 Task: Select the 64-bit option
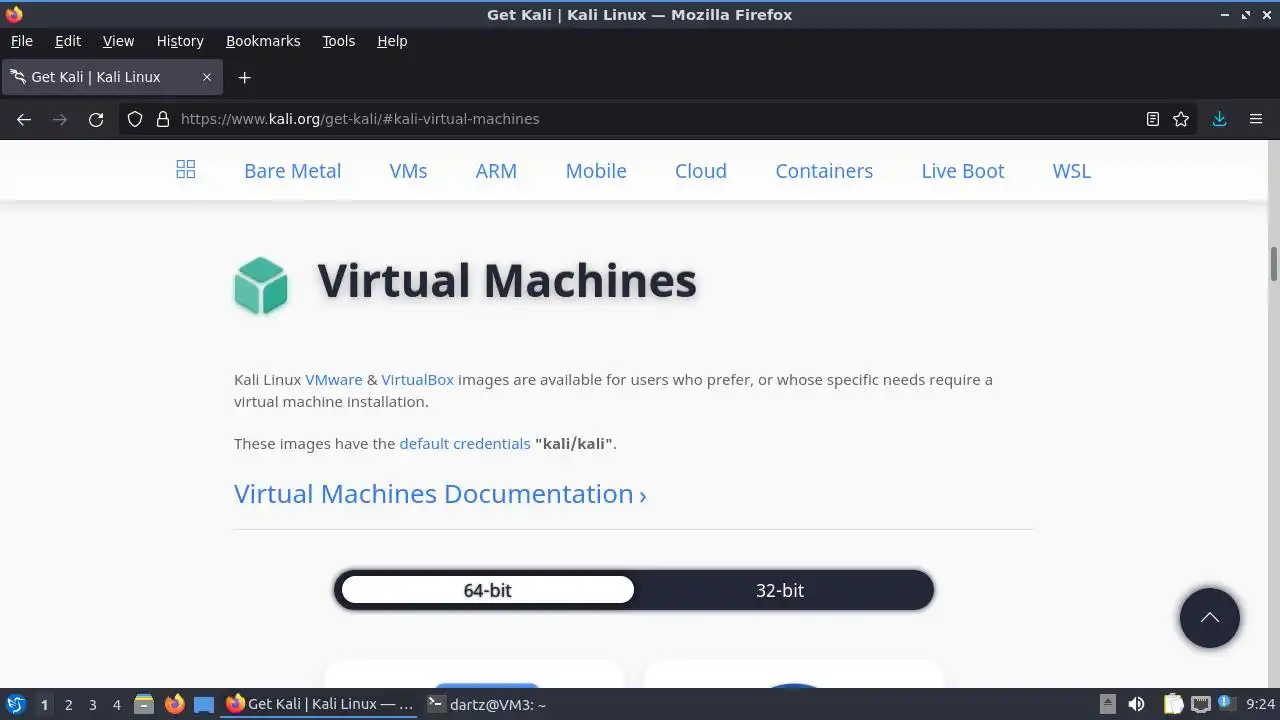pyautogui.click(x=488, y=590)
